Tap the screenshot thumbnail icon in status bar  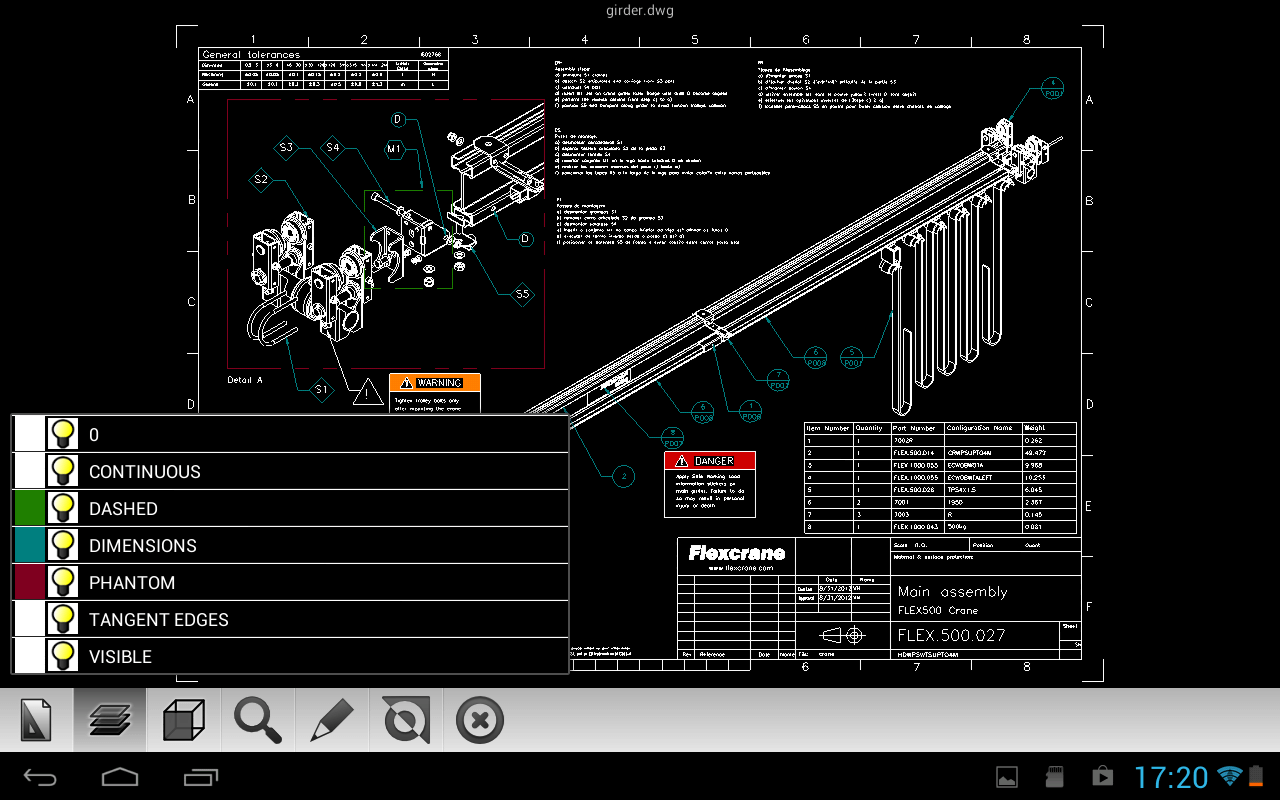tap(1007, 777)
